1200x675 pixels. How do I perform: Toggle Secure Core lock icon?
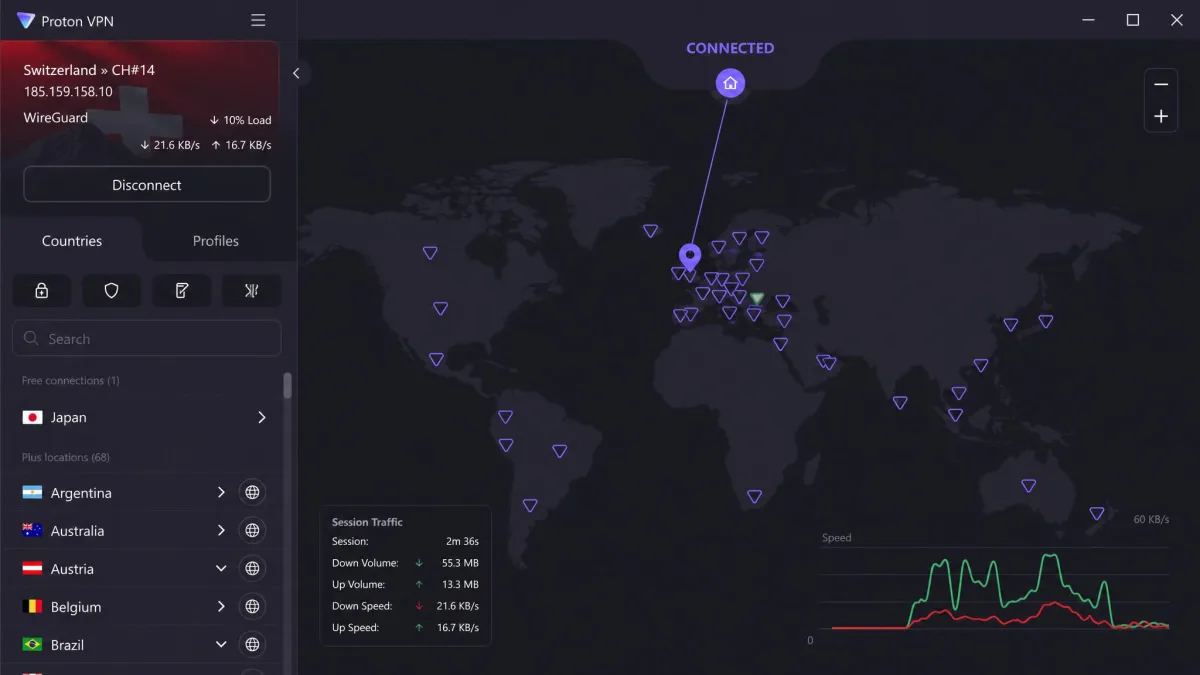coord(42,291)
